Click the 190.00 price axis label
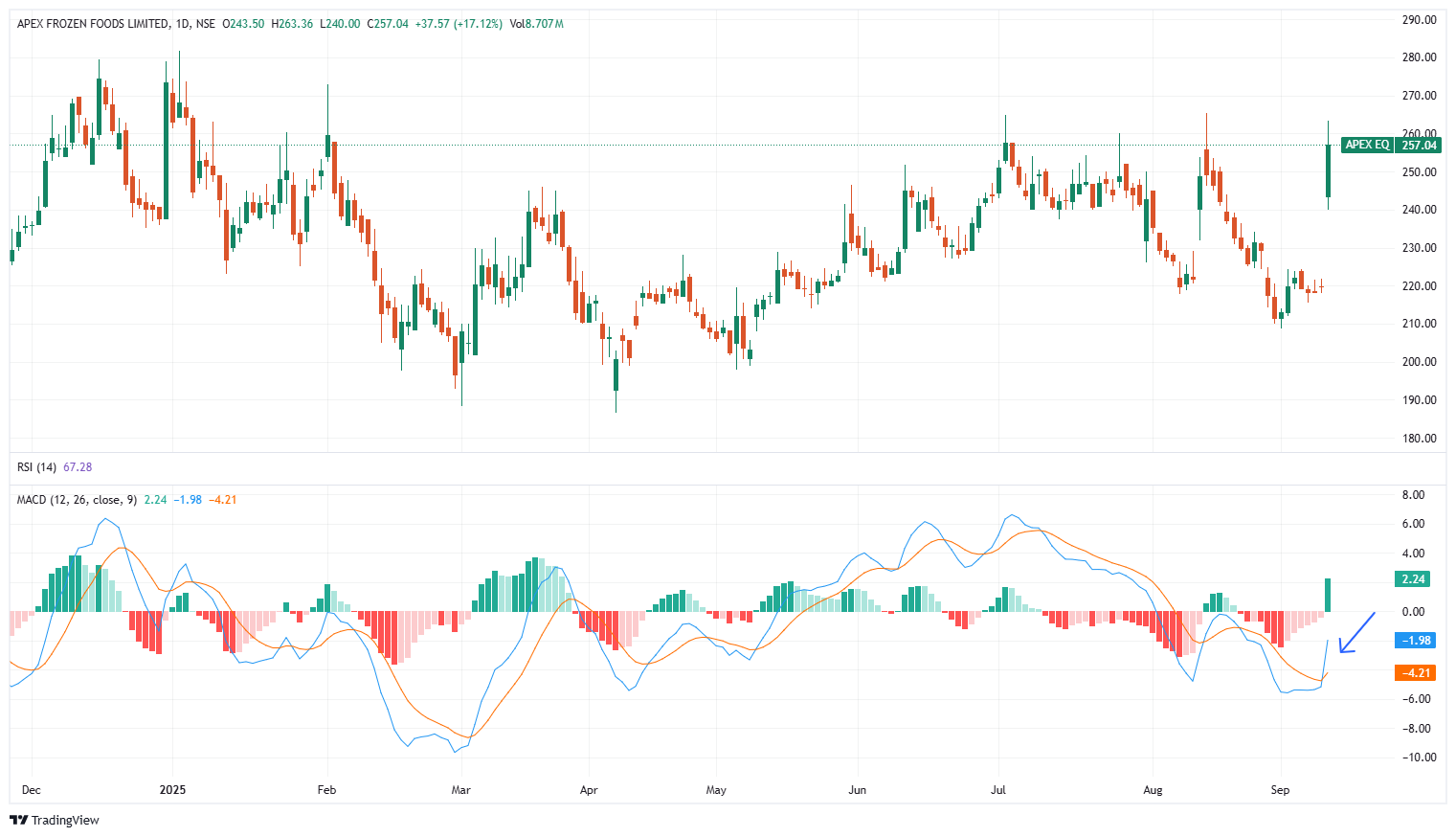The width and height of the screenshot is (1456, 837). tap(1419, 400)
